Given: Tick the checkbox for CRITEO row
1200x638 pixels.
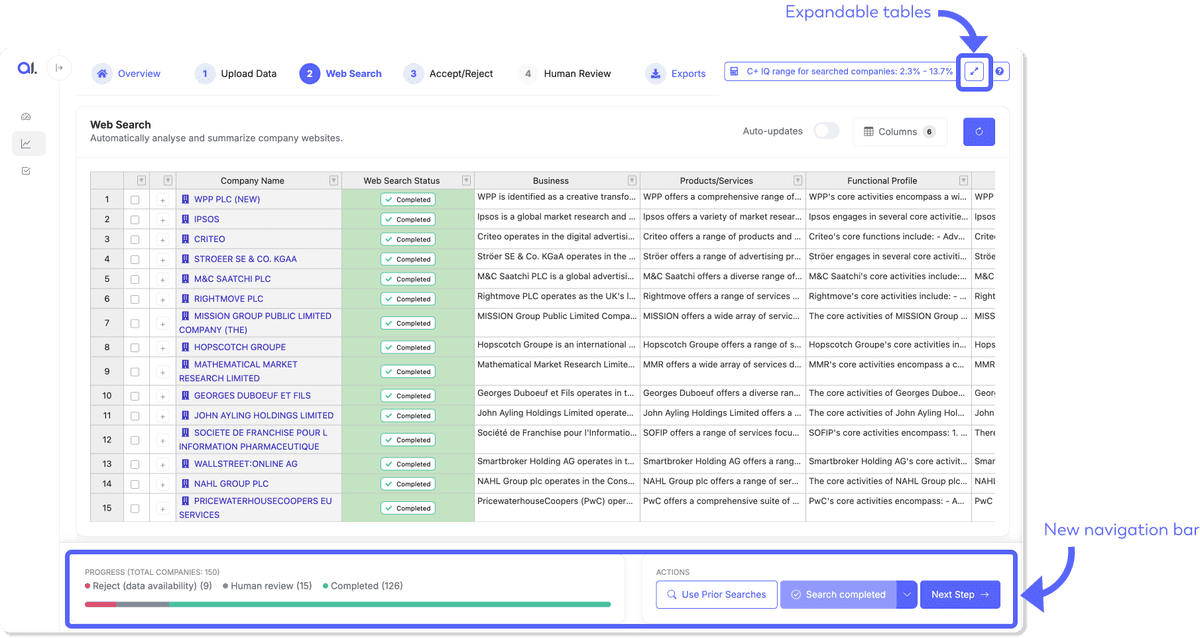Looking at the screenshot, I should click(135, 240).
